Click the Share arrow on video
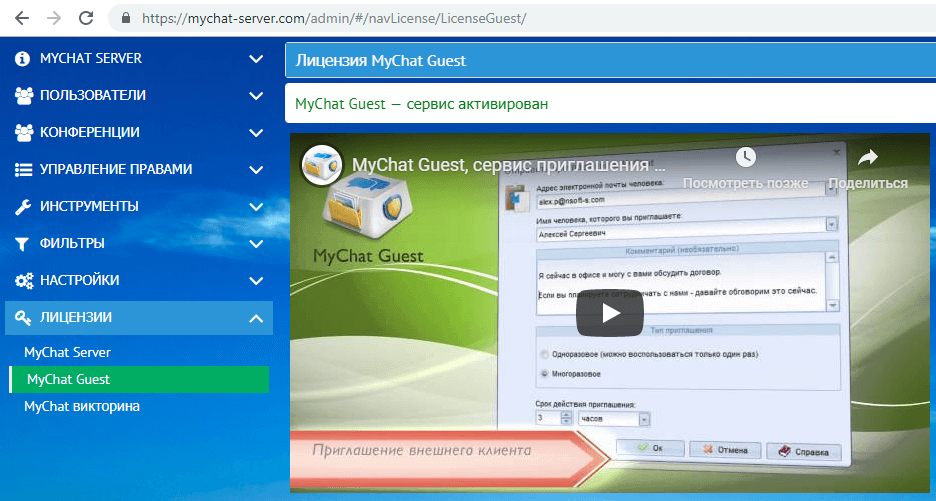 pos(867,157)
